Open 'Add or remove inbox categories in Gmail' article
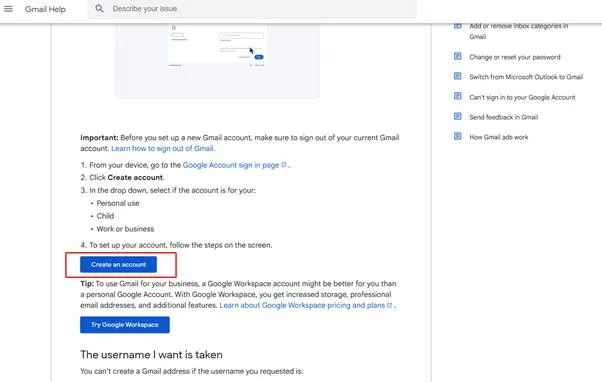Viewport: 602px width, 382px height. pyautogui.click(x=519, y=31)
